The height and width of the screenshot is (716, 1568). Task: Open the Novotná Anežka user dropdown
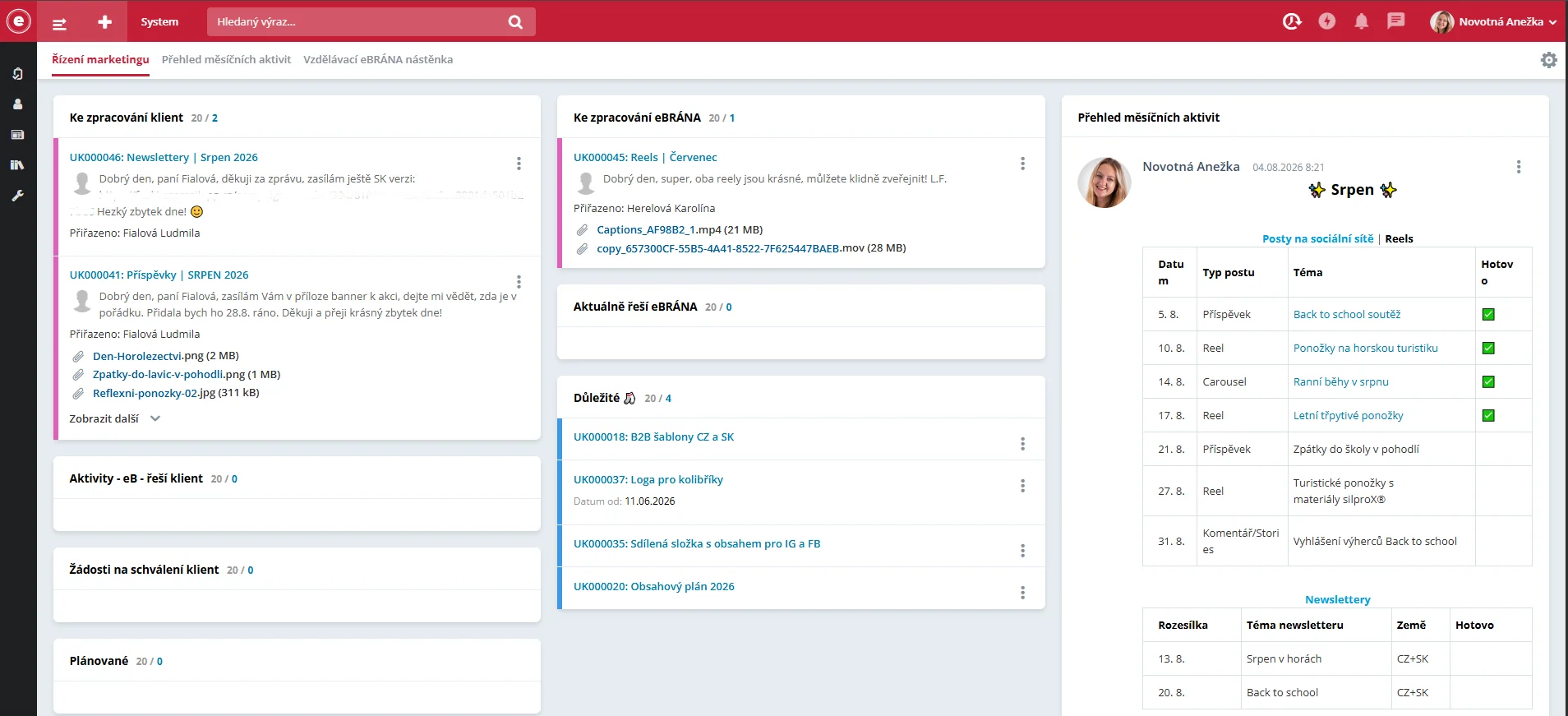1493,22
